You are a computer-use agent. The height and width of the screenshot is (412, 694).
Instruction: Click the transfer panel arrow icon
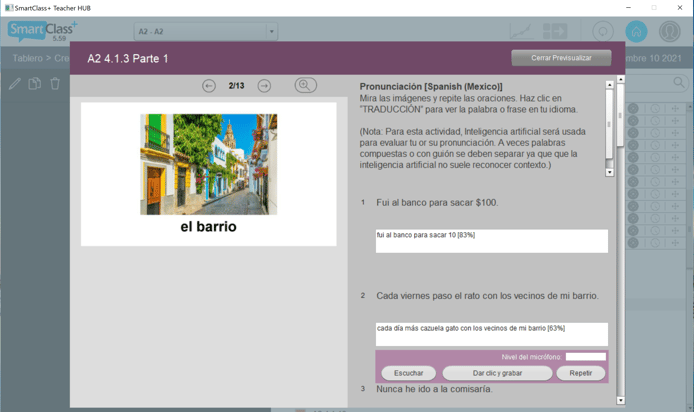555,31
